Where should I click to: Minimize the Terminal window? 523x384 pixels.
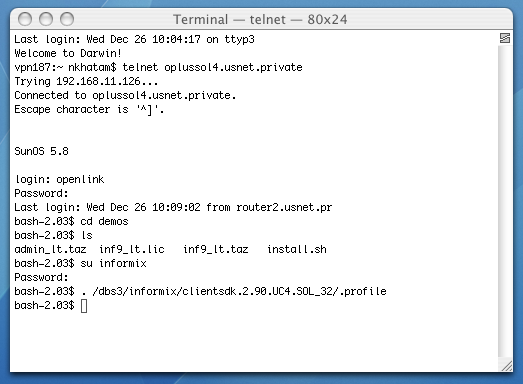click(46, 19)
